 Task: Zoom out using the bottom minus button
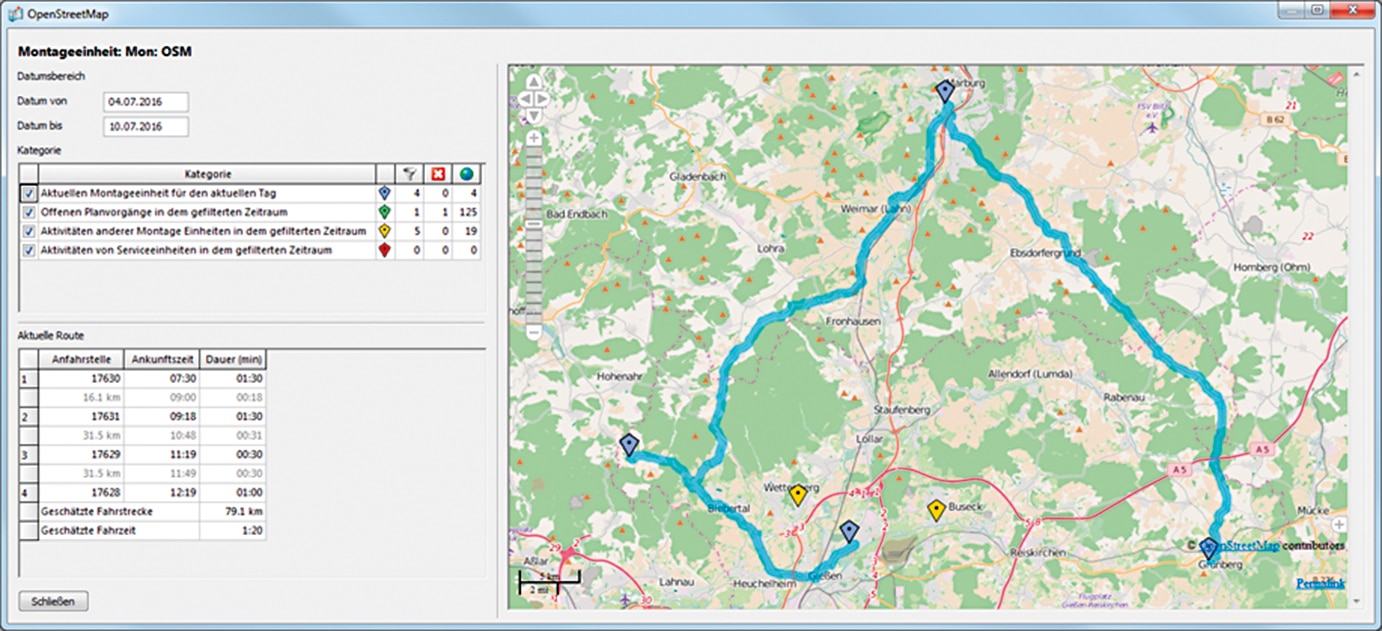coord(534,331)
